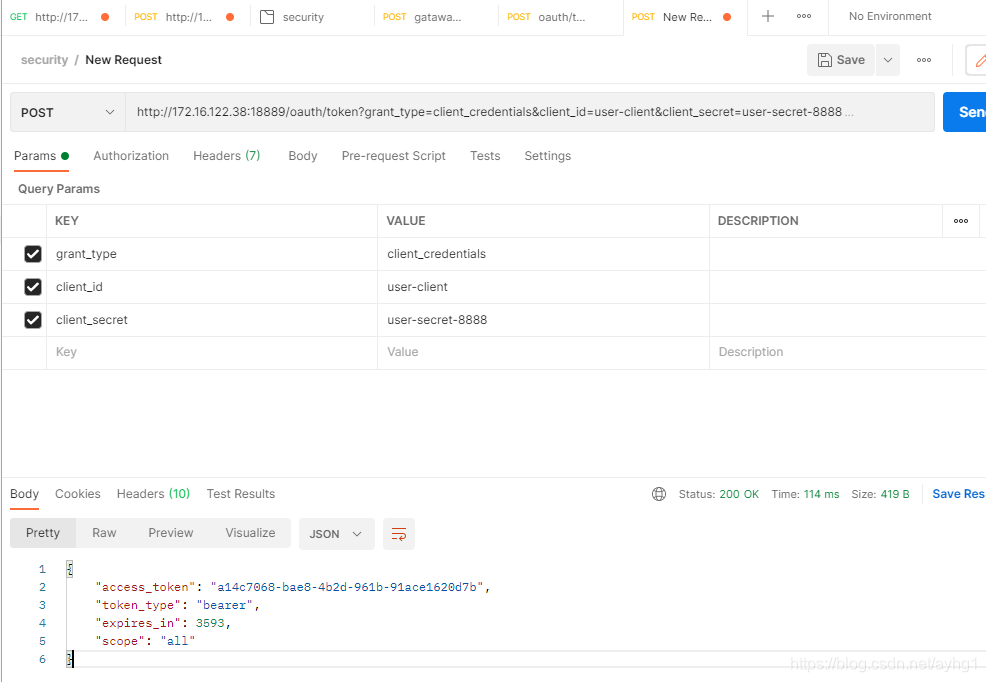Select response Body tab
Viewport: 986px width, 682px height.
(25, 494)
